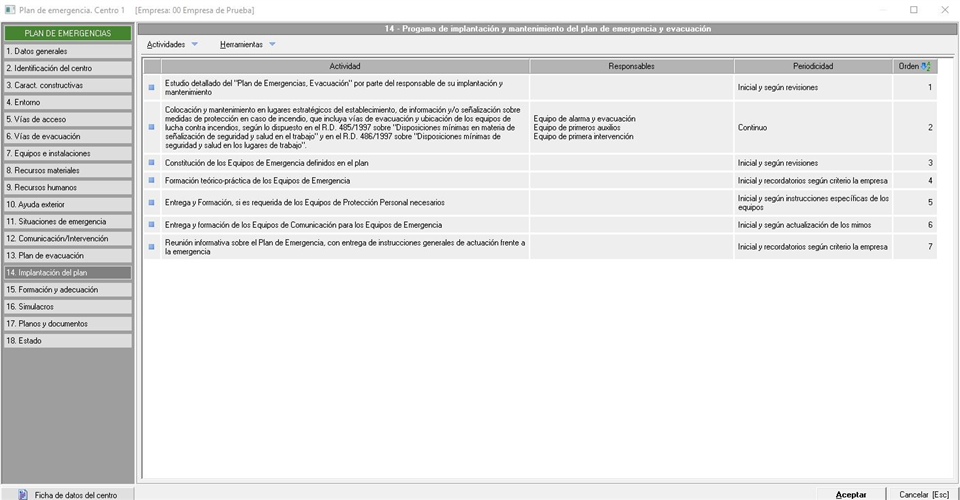The height and width of the screenshot is (500, 960).
Task: Go to 13. Plan de evacuación
Action: (x=68, y=256)
